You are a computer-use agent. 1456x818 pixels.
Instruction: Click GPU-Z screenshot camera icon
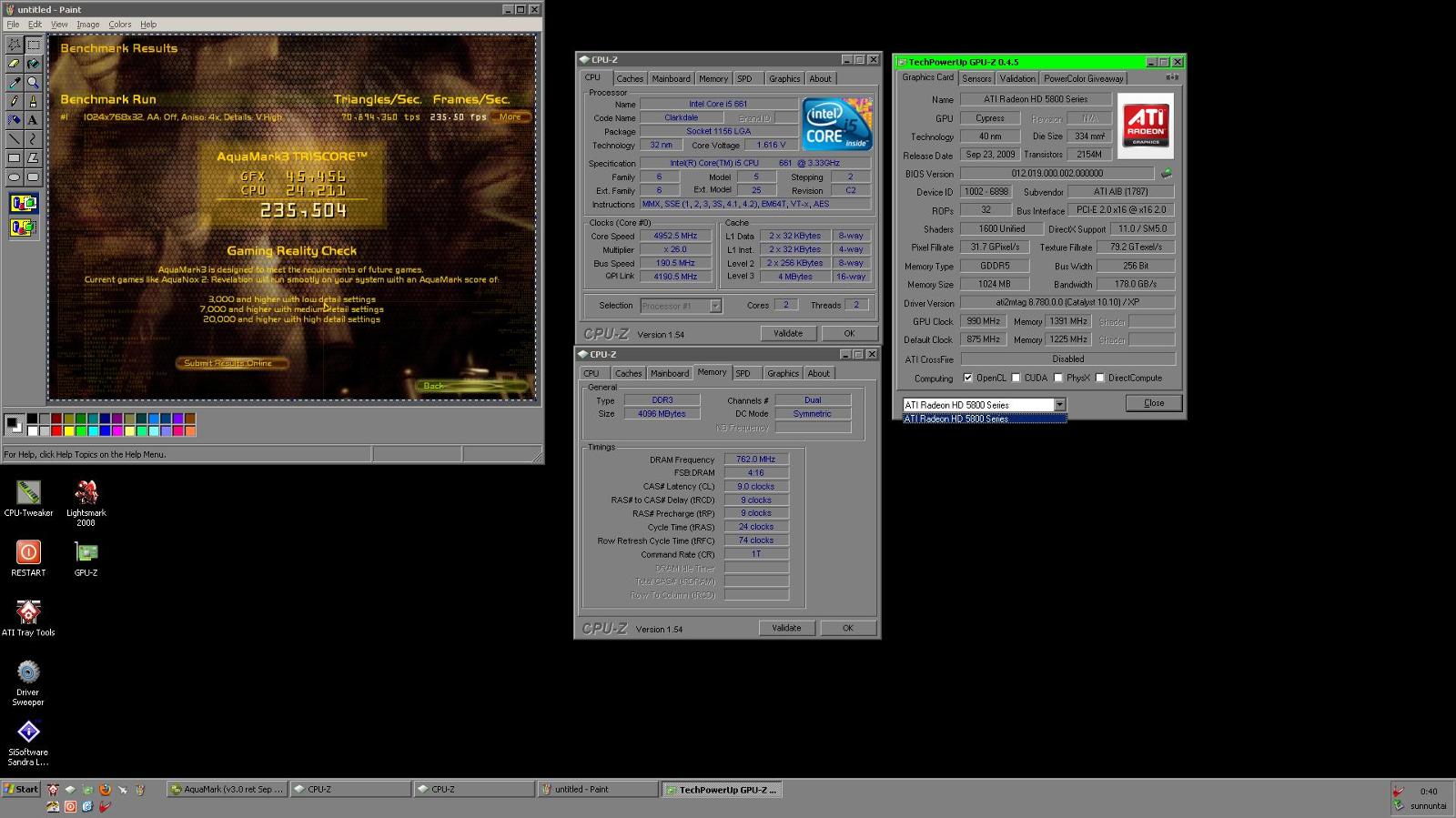tap(1172, 78)
